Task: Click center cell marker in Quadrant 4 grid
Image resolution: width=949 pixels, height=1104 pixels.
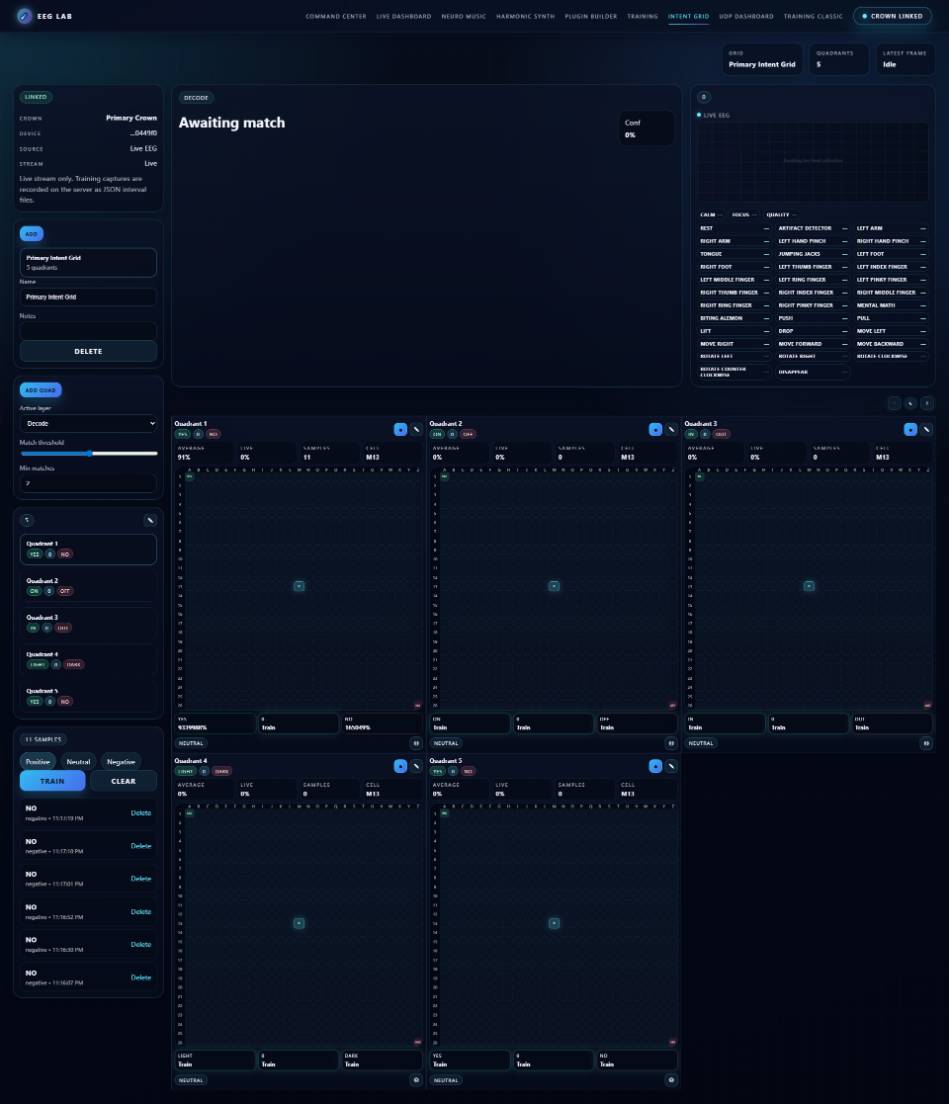Action: (299, 923)
